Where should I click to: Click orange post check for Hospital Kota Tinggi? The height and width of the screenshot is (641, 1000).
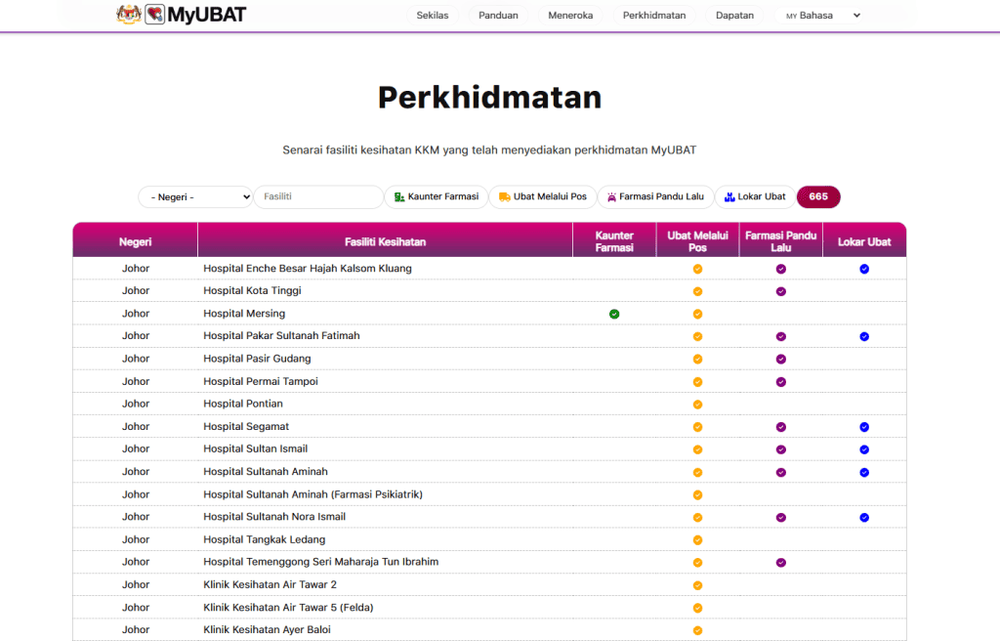[x=698, y=291]
